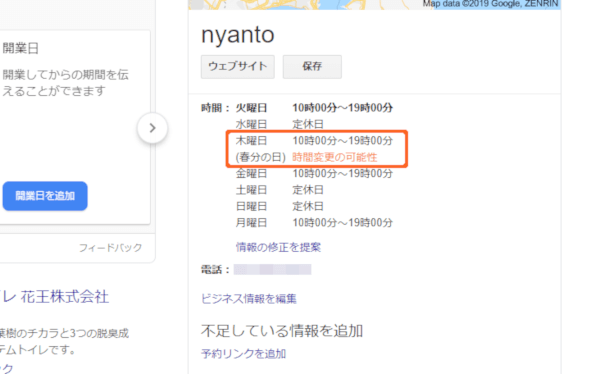Click the 開業日を追加 button
This screenshot has width=600, height=374.
(45, 196)
